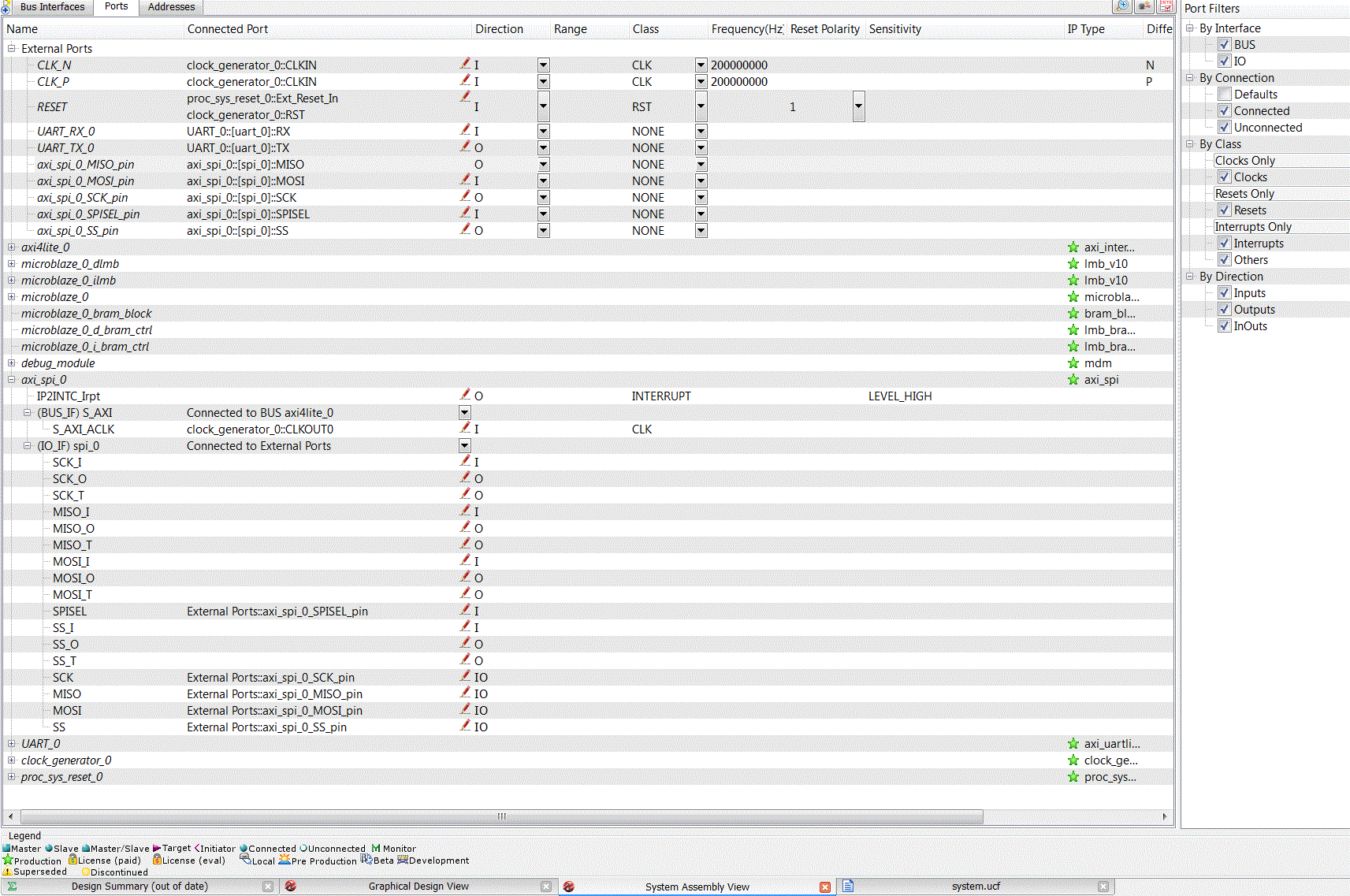The height and width of the screenshot is (896, 1350).
Task: Open the Class dropdown for RESET port
Action: [x=701, y=106]
